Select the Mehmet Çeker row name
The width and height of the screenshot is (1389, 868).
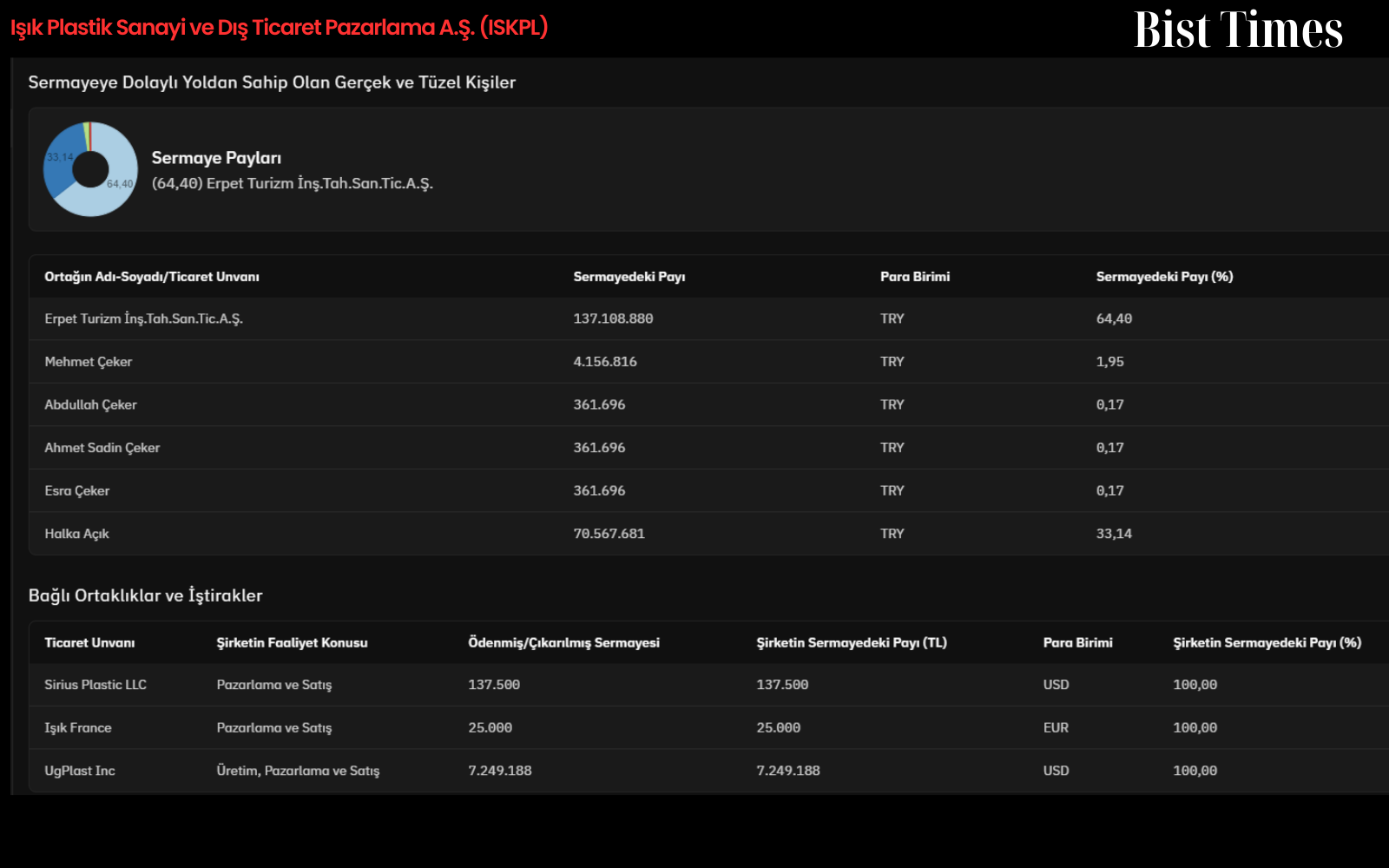89,362
